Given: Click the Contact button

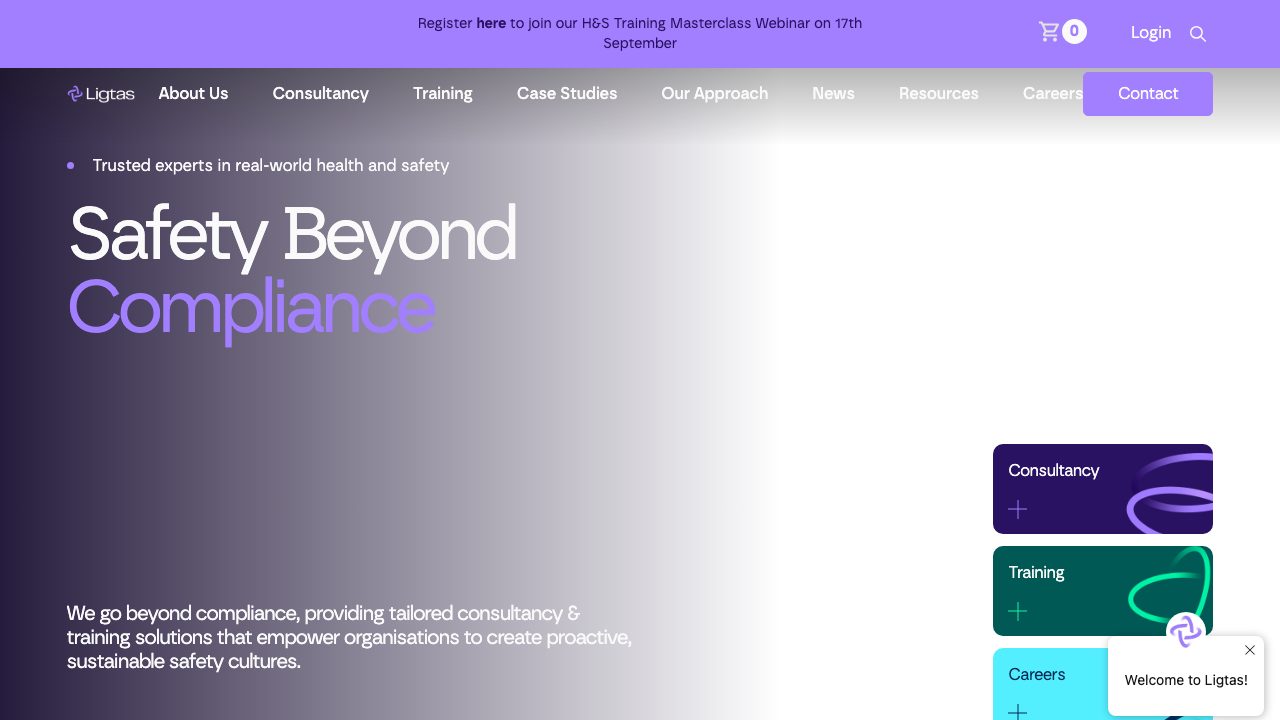Looking at the screenshot, I should (x=1148, y=94).
